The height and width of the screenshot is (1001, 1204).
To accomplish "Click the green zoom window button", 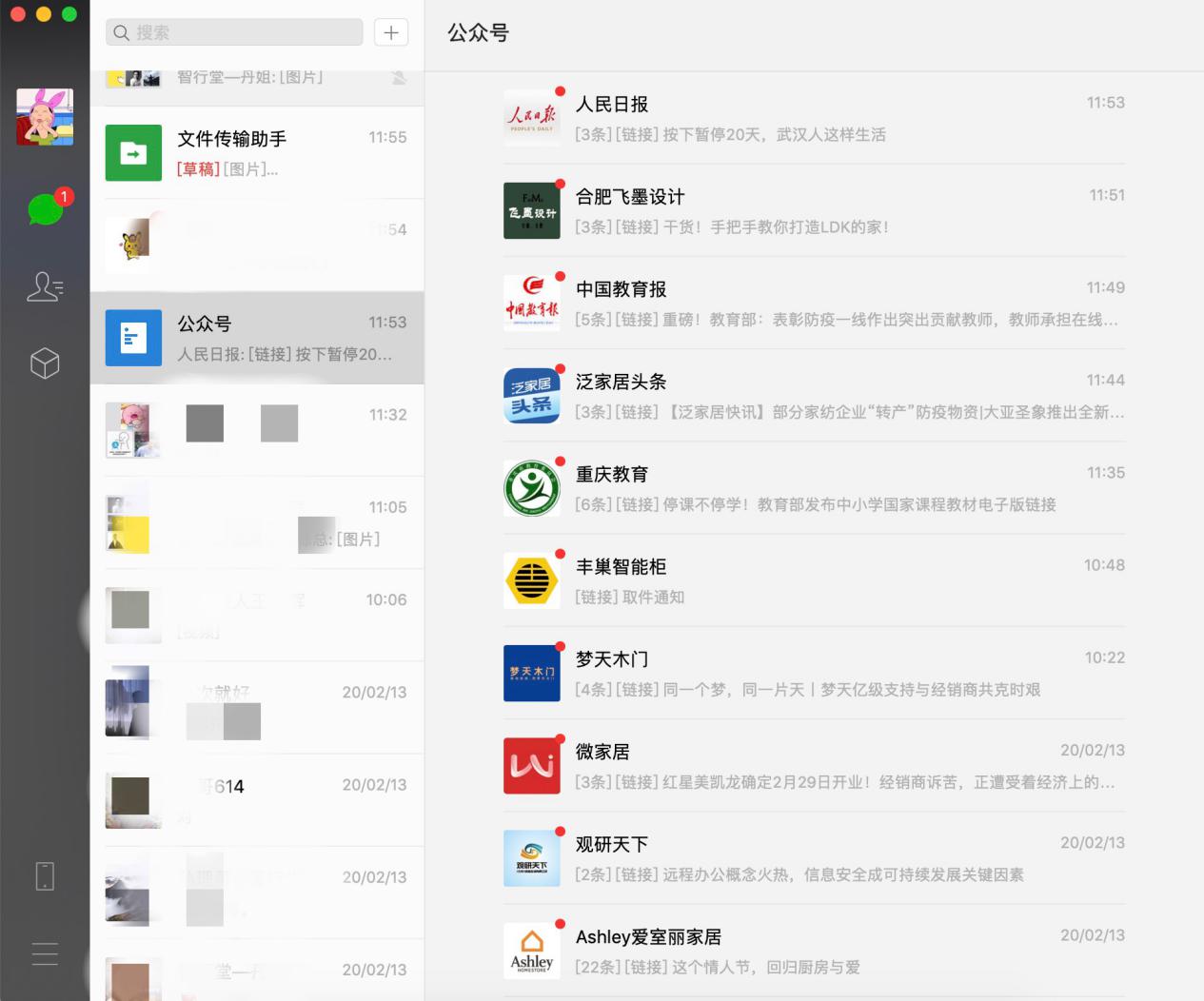I will (x=69, y=13).
